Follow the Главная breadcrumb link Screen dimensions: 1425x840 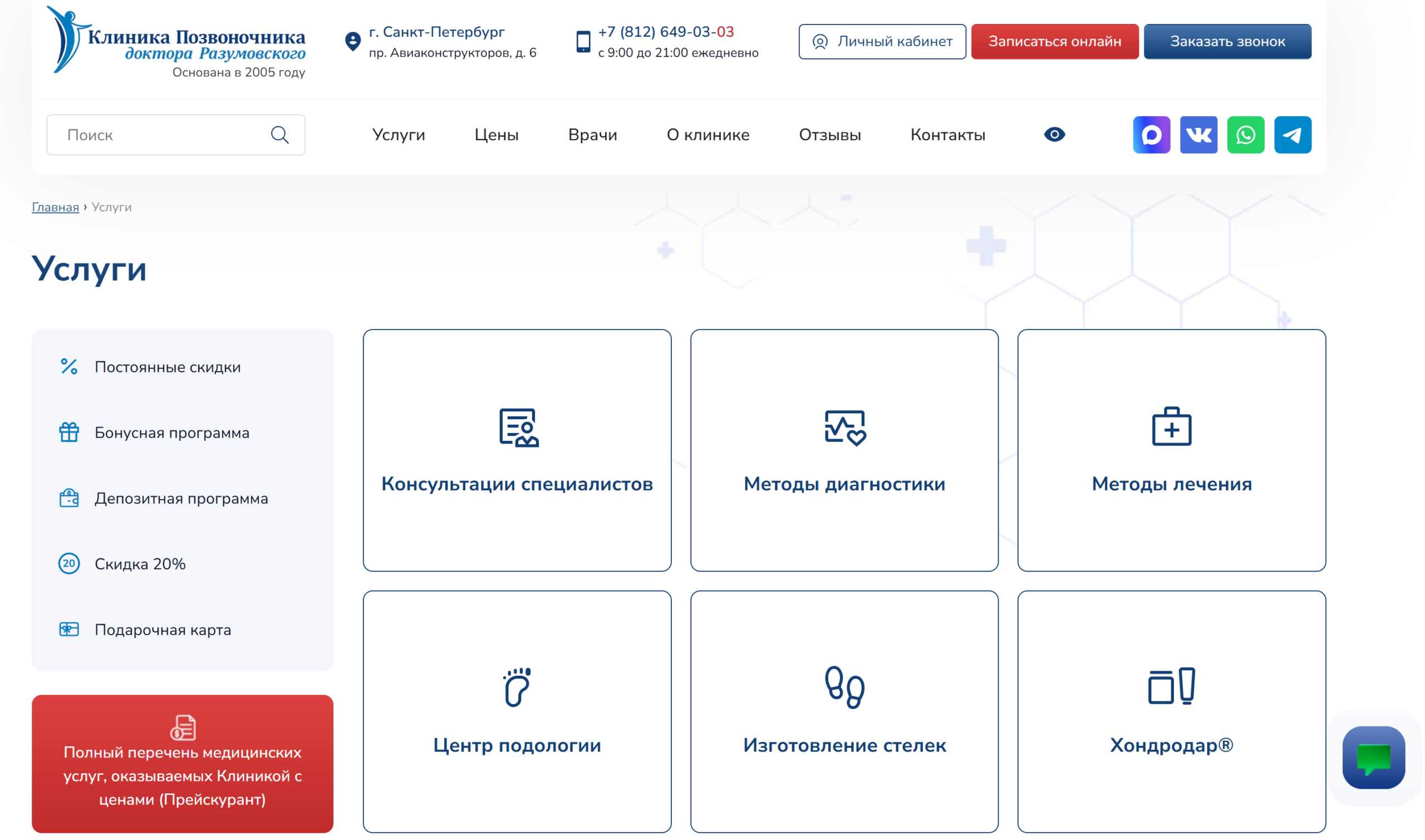(x=56, y=207)
